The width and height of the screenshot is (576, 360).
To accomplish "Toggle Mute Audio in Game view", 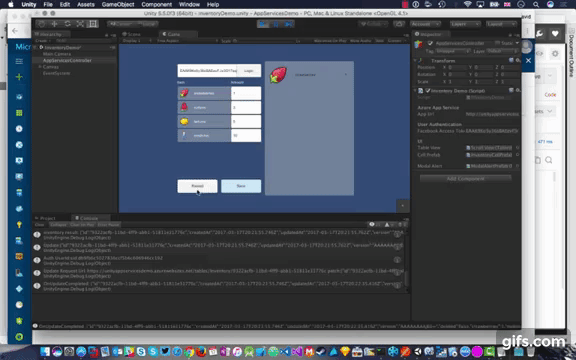I will pos(361,41).
